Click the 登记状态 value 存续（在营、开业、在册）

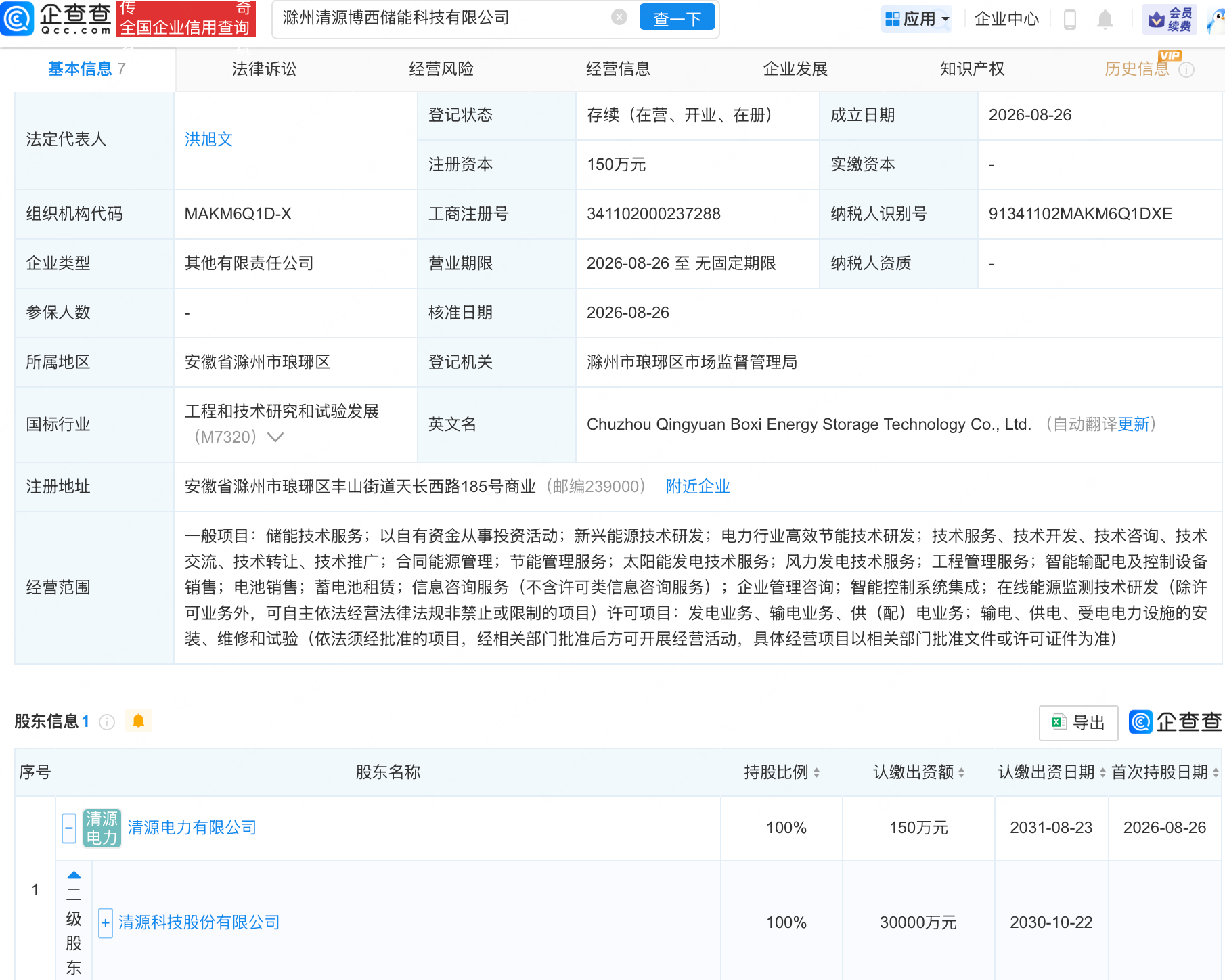[x=684, y=115]
